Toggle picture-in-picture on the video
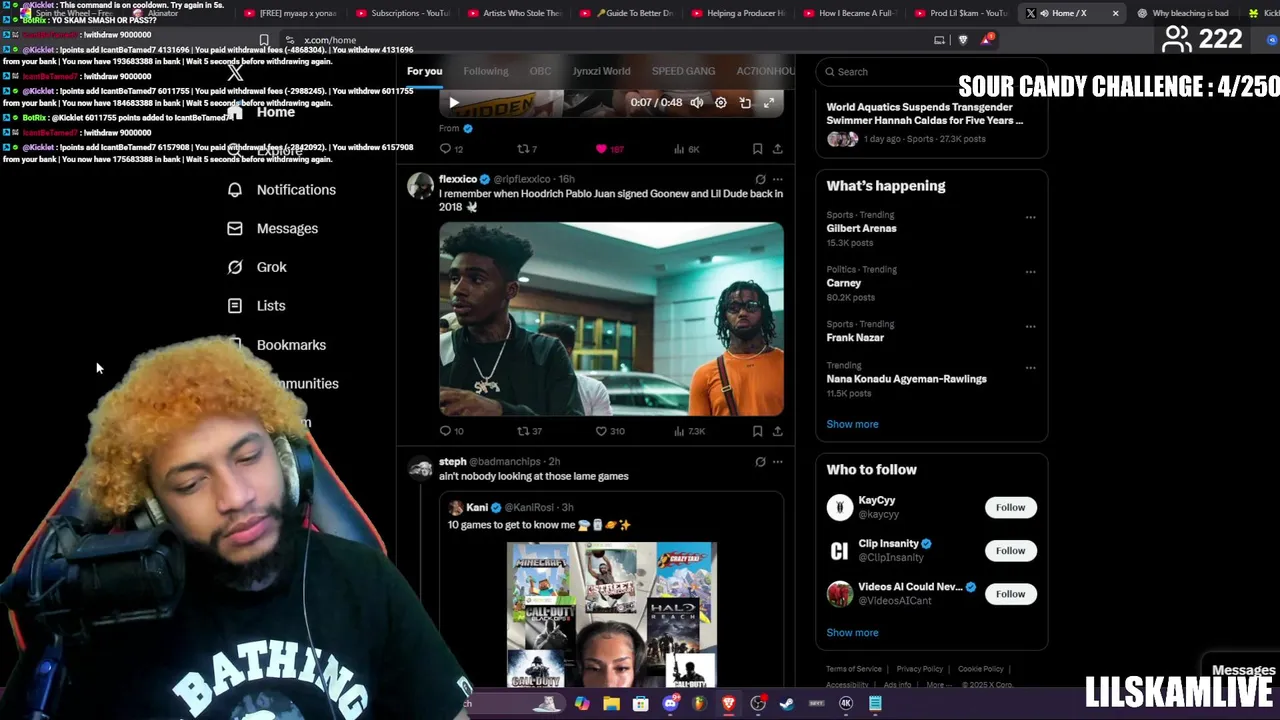 tap(745, 102)
